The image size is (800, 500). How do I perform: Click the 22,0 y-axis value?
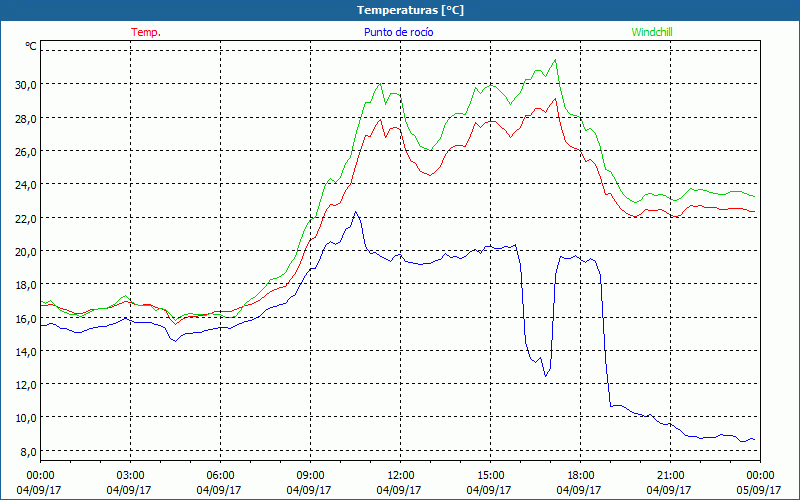coord(26,218)
